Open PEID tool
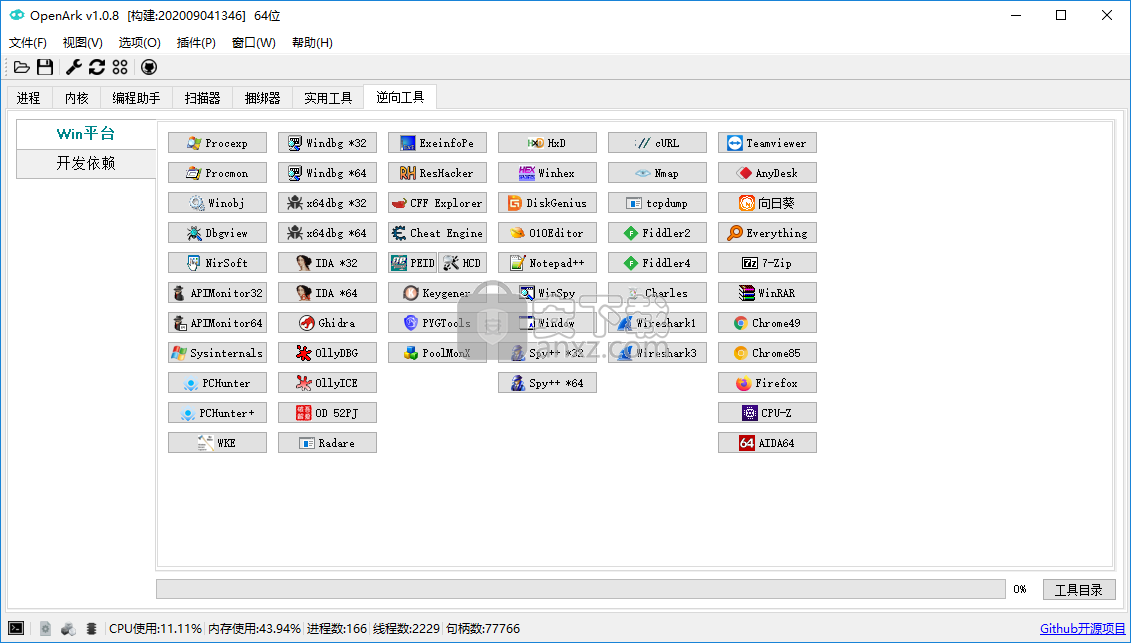Viewport: 1131px width, 643px height. pos(413,263)
